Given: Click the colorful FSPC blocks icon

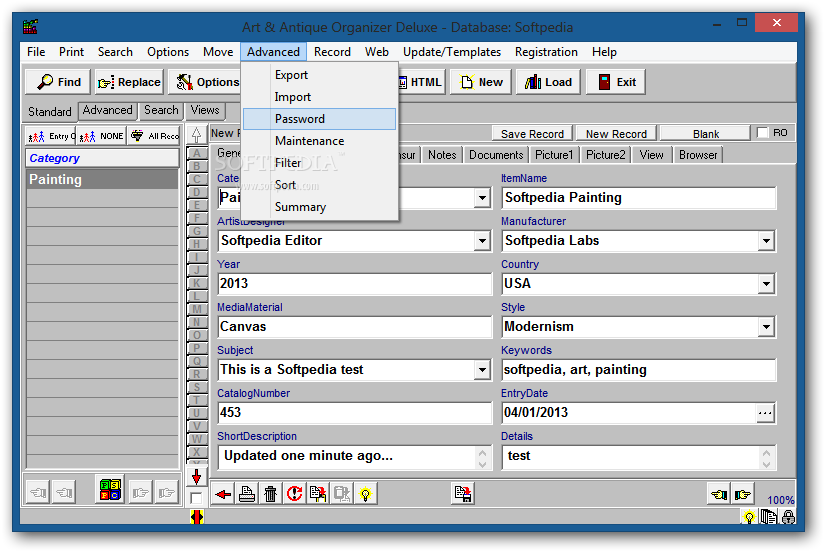Looking at the screenshot, I should [x=110, y=489].
